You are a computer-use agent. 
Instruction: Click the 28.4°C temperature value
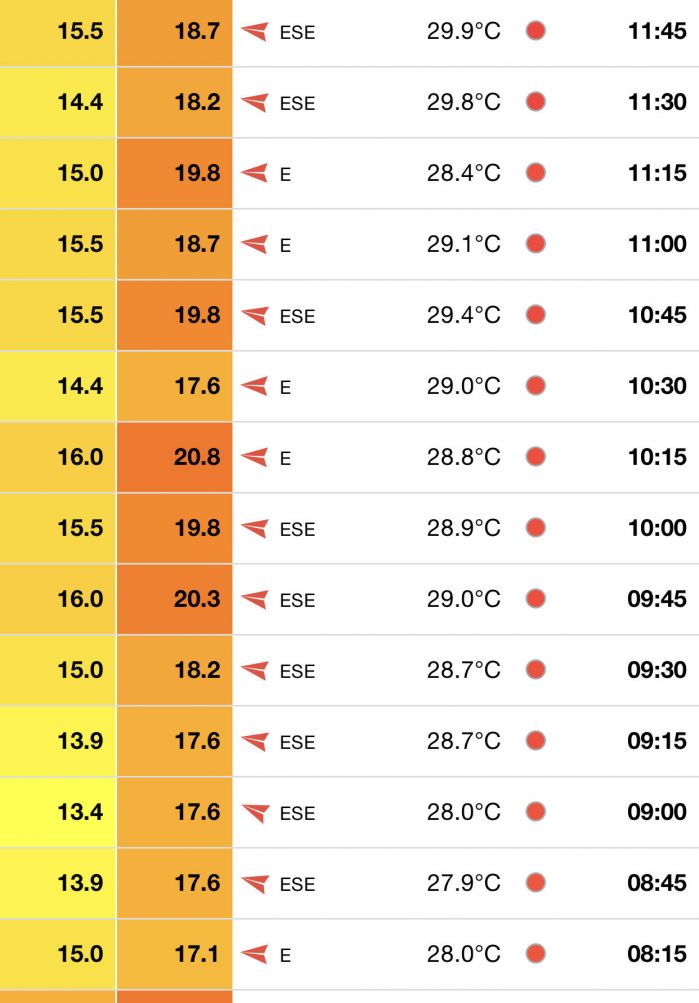pyautogui.click(x=463, y=173)
